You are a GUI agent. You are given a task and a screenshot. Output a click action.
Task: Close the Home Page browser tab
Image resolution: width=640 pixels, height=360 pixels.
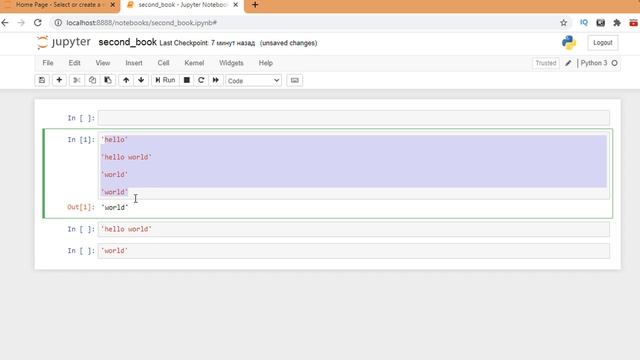(x=113, y=5)
